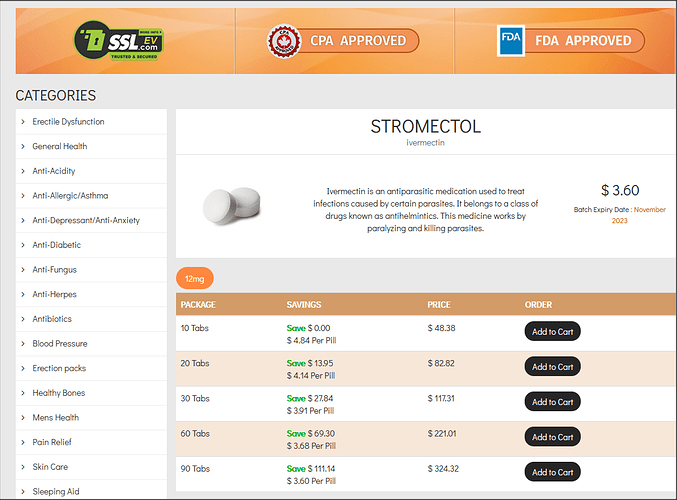Click the Erection packs chevron arrow

pos(23,368)
